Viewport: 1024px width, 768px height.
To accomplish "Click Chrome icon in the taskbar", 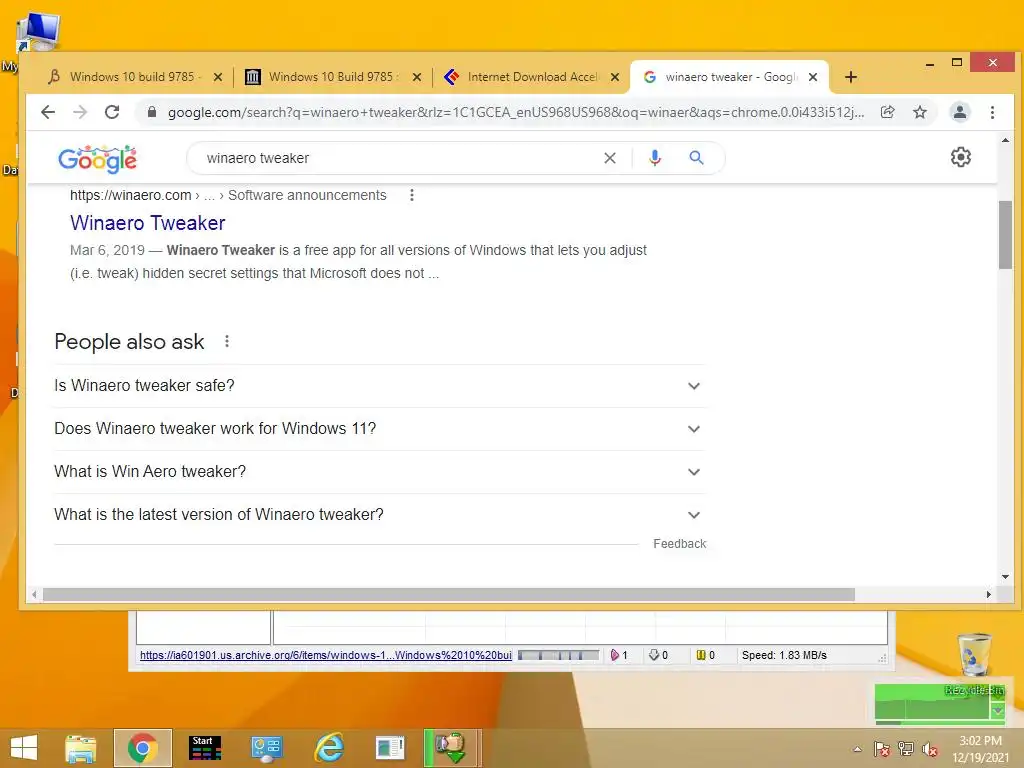I will tap(143, 748).
